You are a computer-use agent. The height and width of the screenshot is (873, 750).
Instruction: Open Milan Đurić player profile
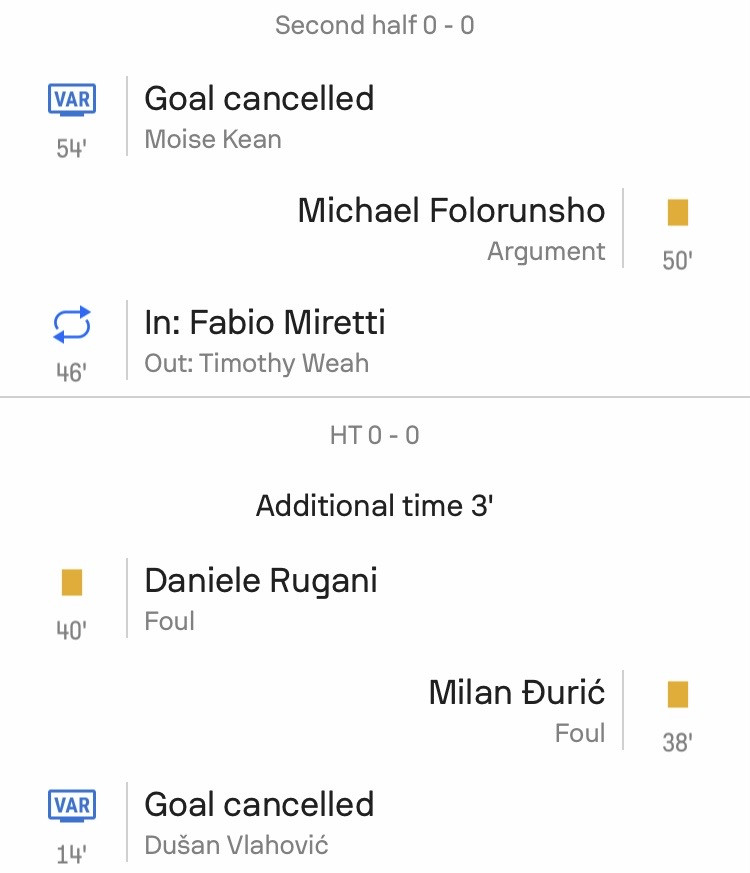tap(517, 692)
